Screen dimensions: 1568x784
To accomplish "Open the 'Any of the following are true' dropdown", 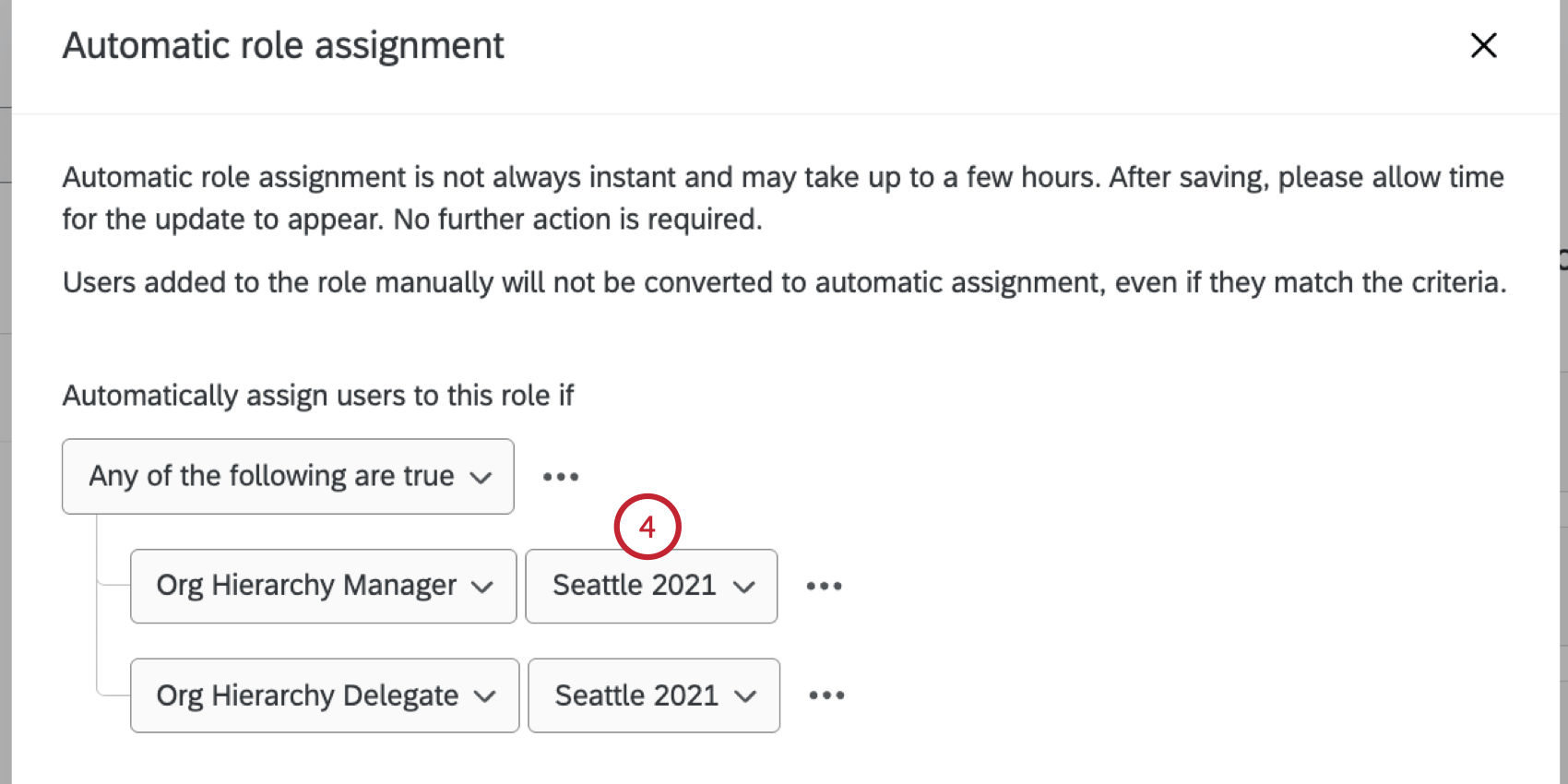I will 287,476.
